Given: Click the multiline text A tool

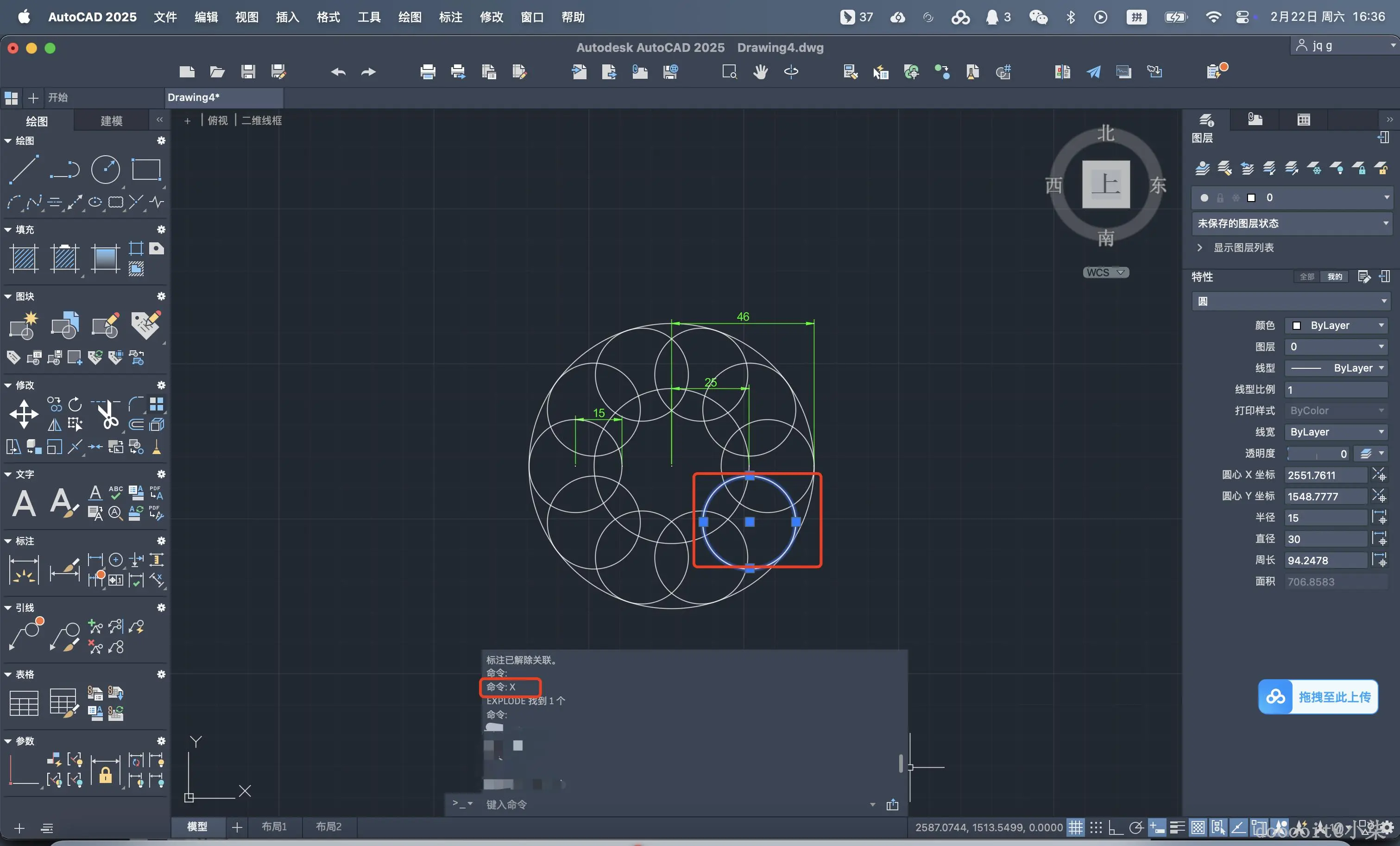Looking at the screenshot, I should 24,504.
